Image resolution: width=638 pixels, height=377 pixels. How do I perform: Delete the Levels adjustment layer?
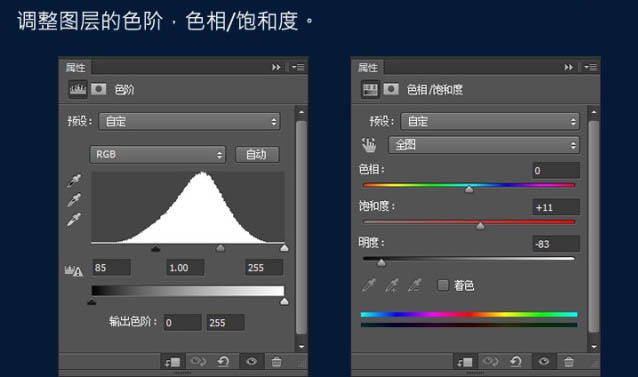277,362
